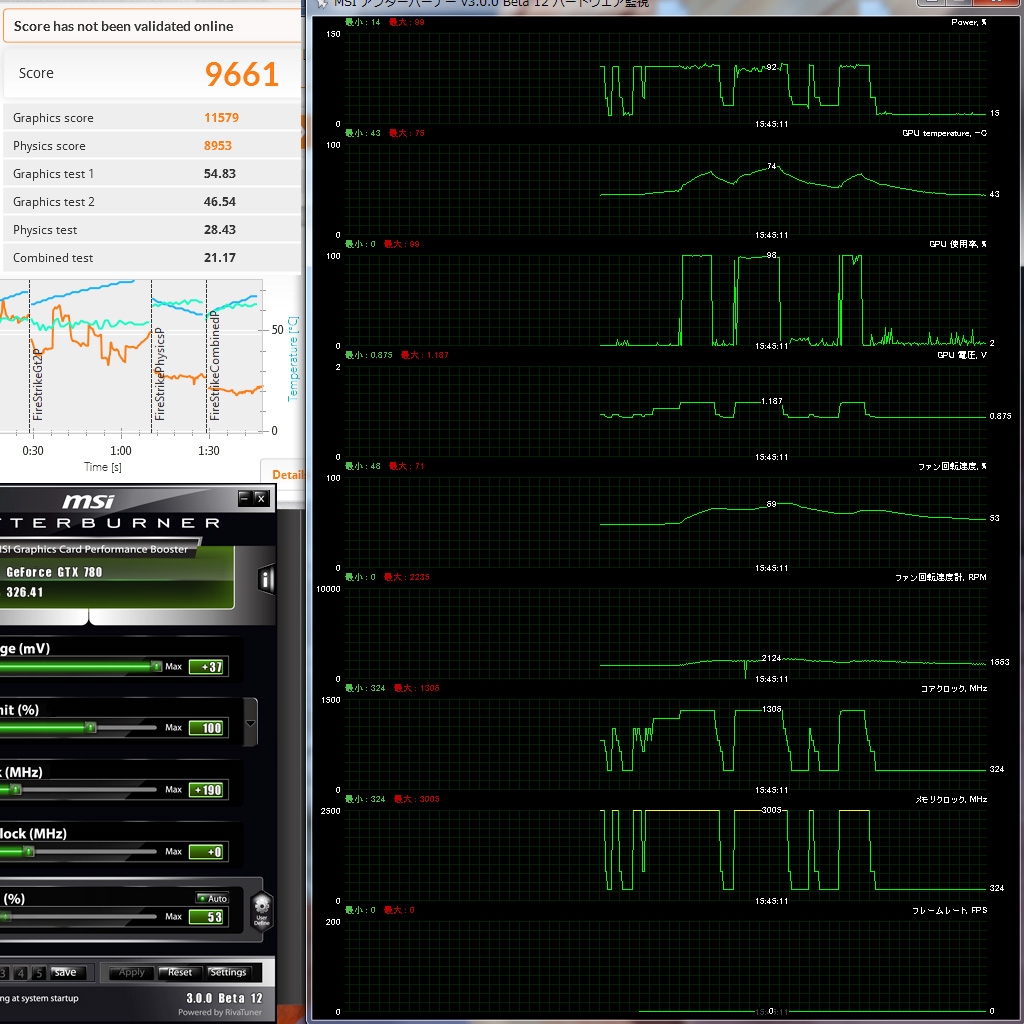This screenshot has height=1024, width=1024.
Task: Close the MSI Afterburner skin window
Action: [261, 498]
